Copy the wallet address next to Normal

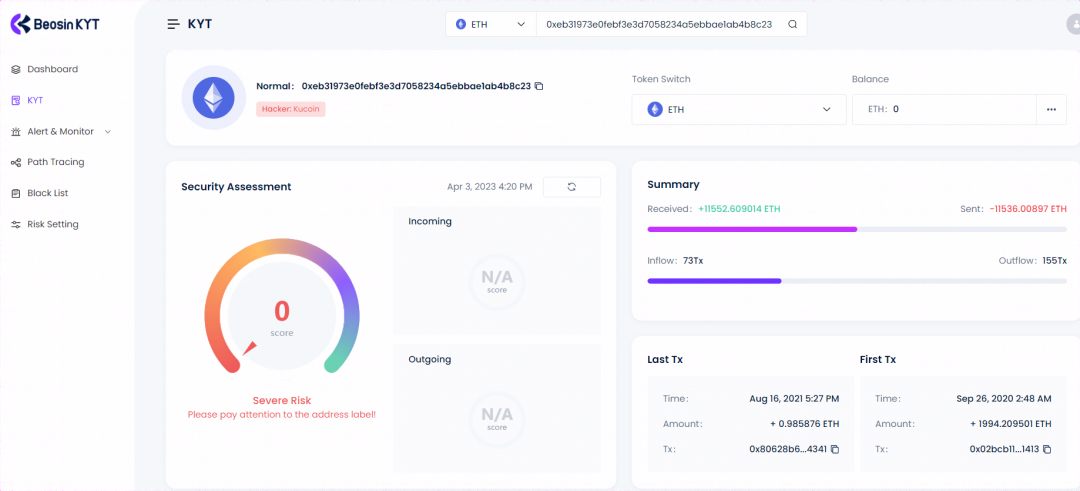click(539, 86)
